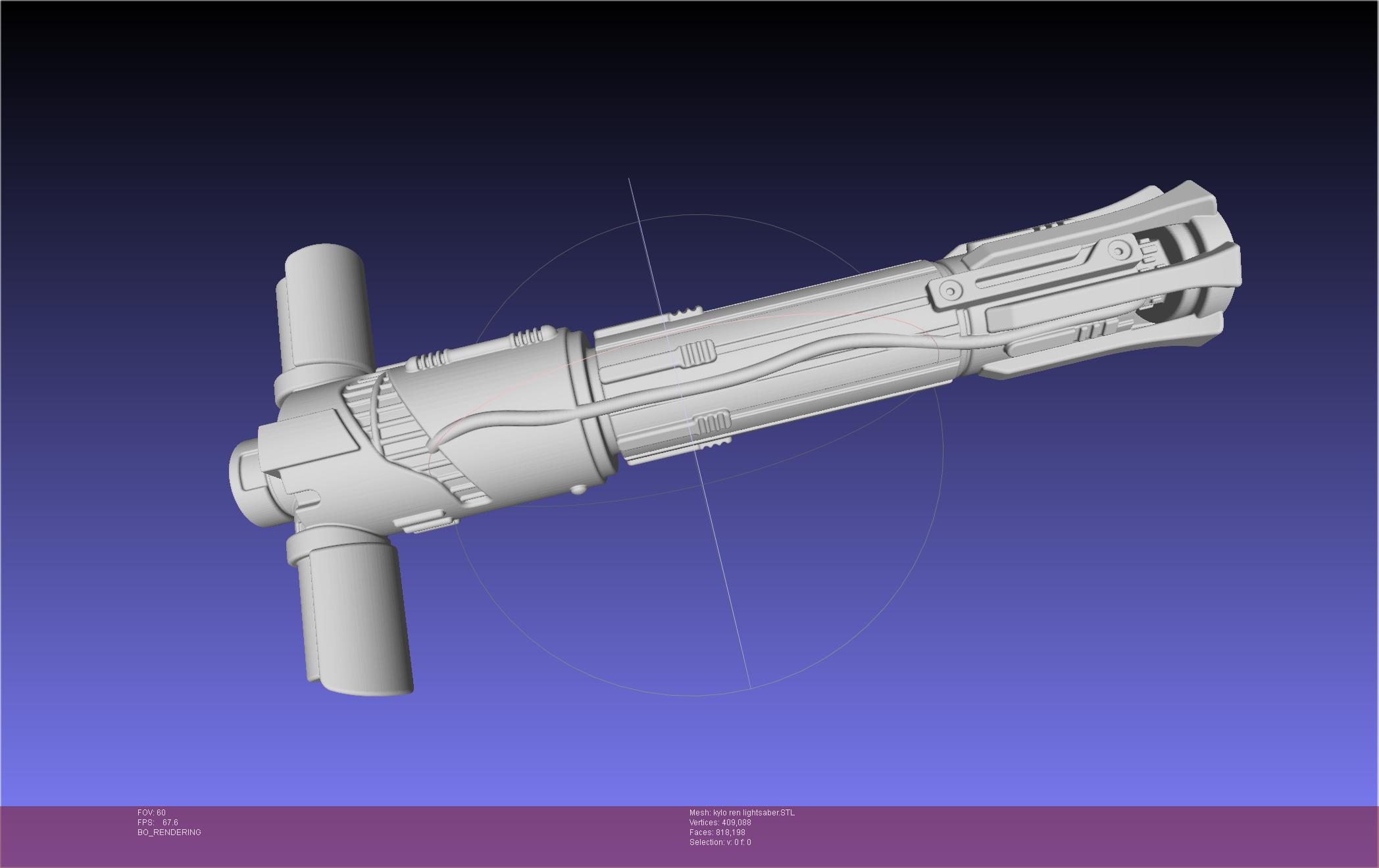Click the Vertices: 409,088 count
The height and width of the screenshot is (868, 1379).
pyautogui.click(x=720, y=823)
